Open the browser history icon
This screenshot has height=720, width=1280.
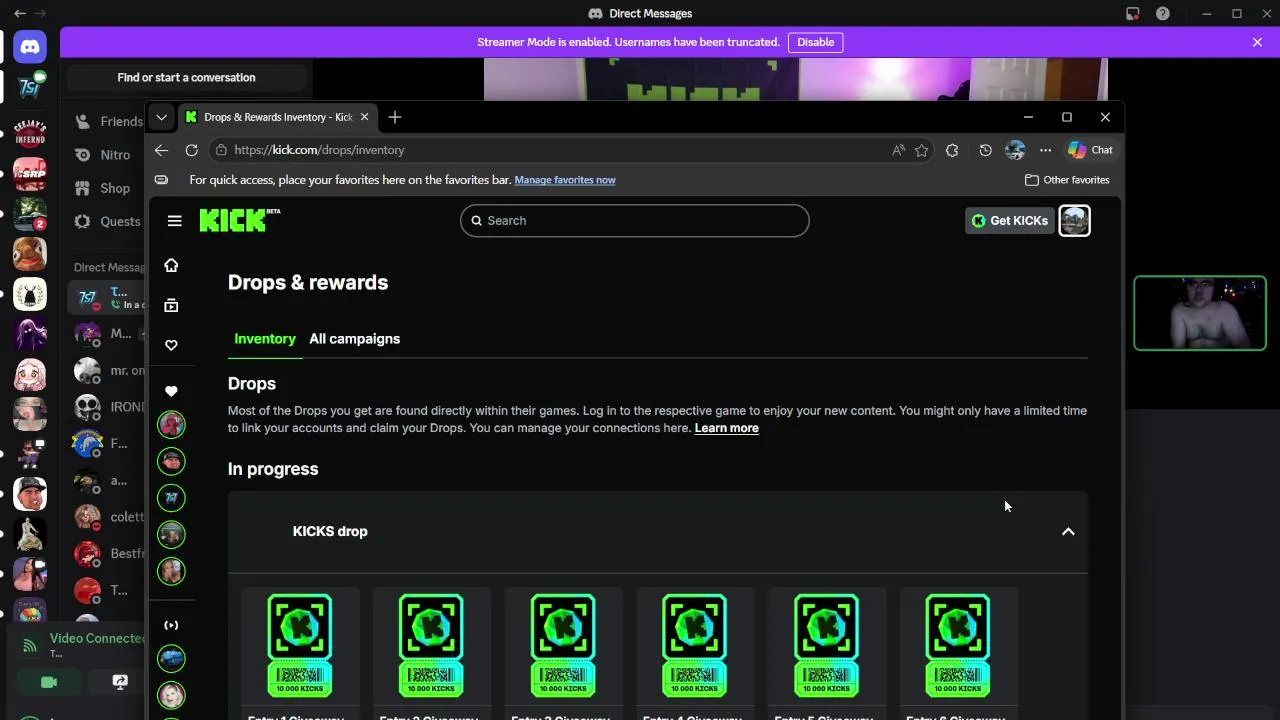985,150
